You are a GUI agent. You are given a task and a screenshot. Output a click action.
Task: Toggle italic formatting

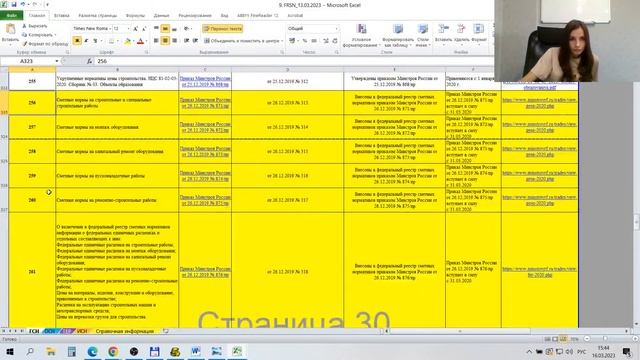point(86,41)
